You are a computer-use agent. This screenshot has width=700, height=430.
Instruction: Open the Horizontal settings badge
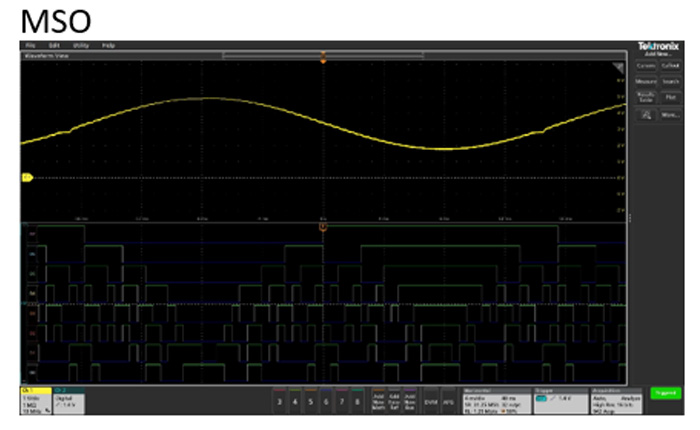pos(495,400)
